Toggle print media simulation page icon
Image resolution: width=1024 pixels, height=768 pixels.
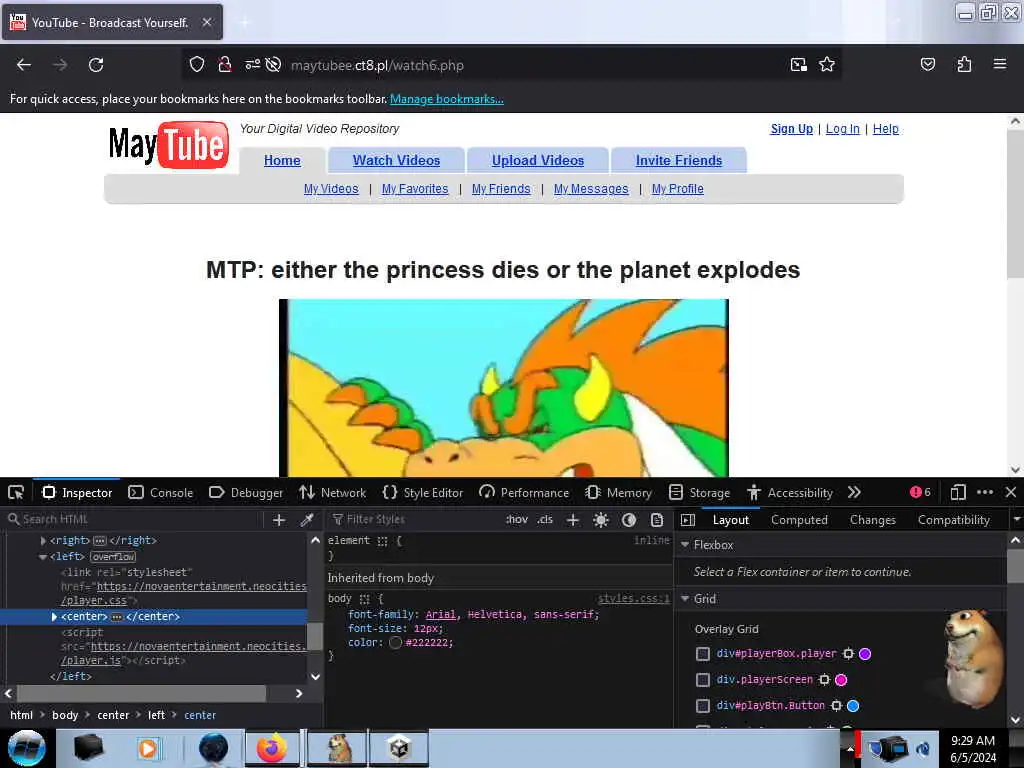[x=657, y=520]
